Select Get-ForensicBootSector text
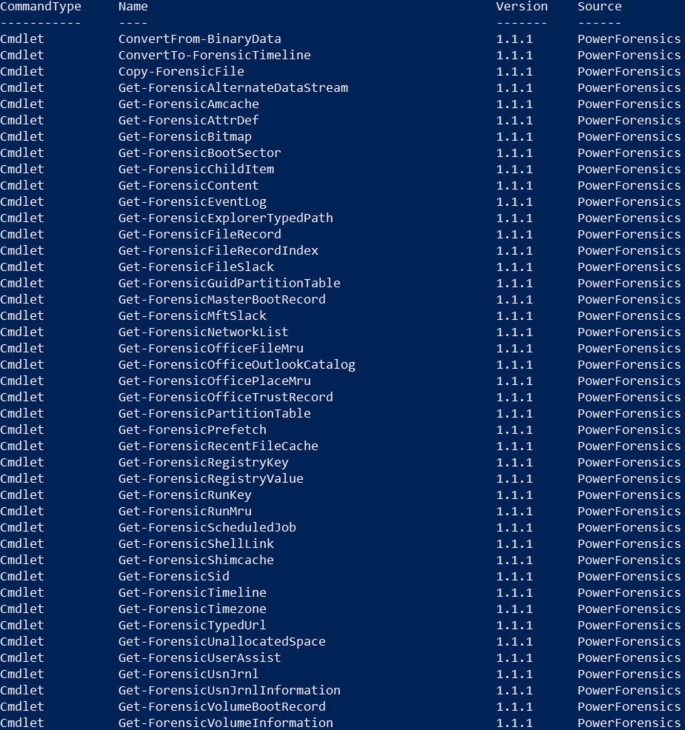The width and height of the screenshot is (685, 730). click(199, 153)
